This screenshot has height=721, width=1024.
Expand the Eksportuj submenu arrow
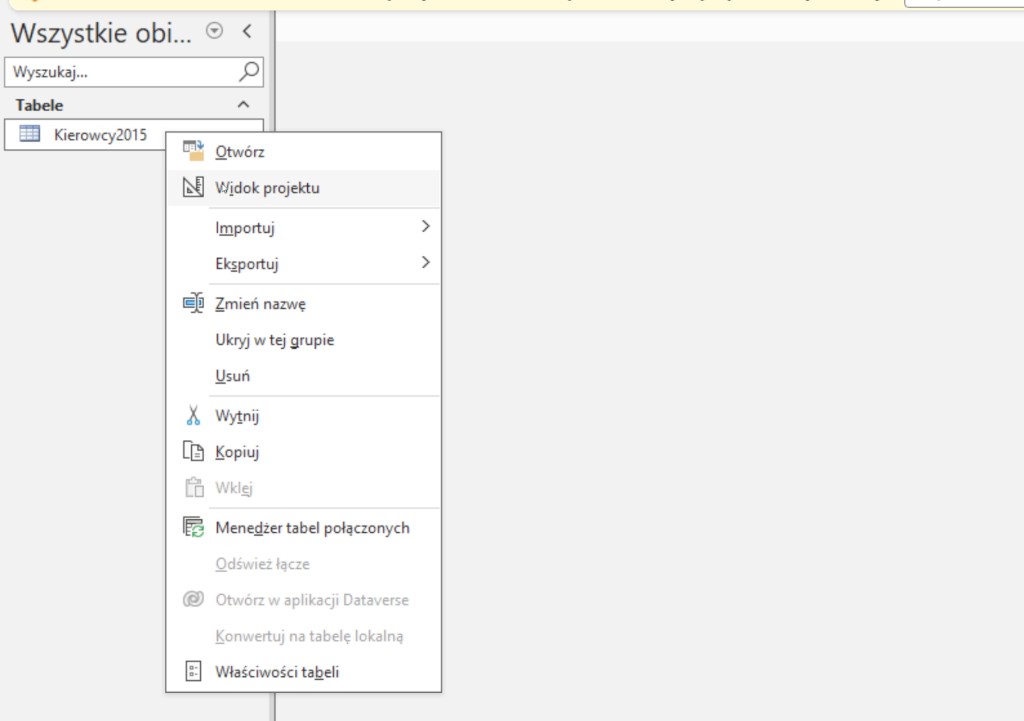[x=425, y=263]
